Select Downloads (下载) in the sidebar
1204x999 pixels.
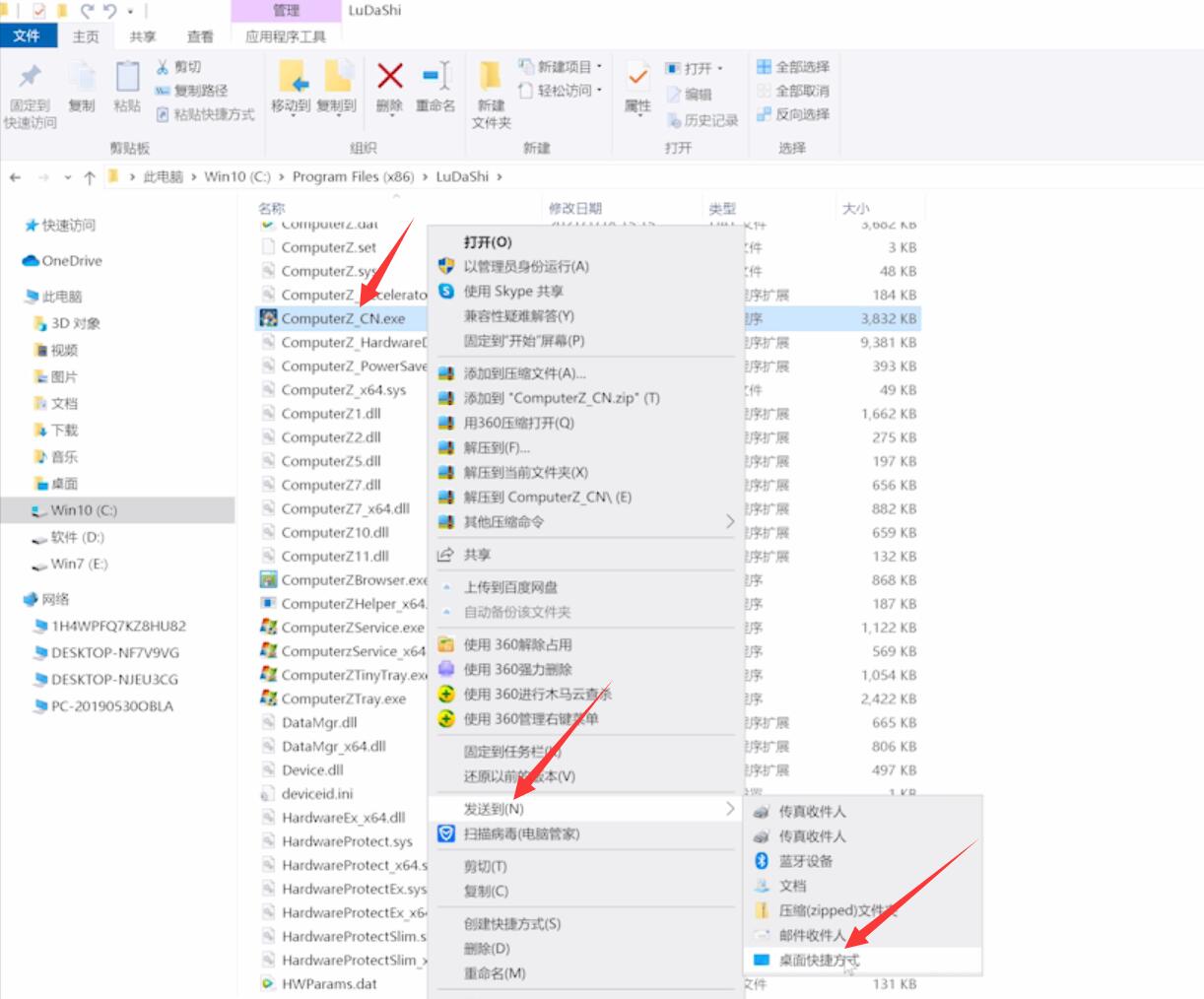tap(56, 431)
